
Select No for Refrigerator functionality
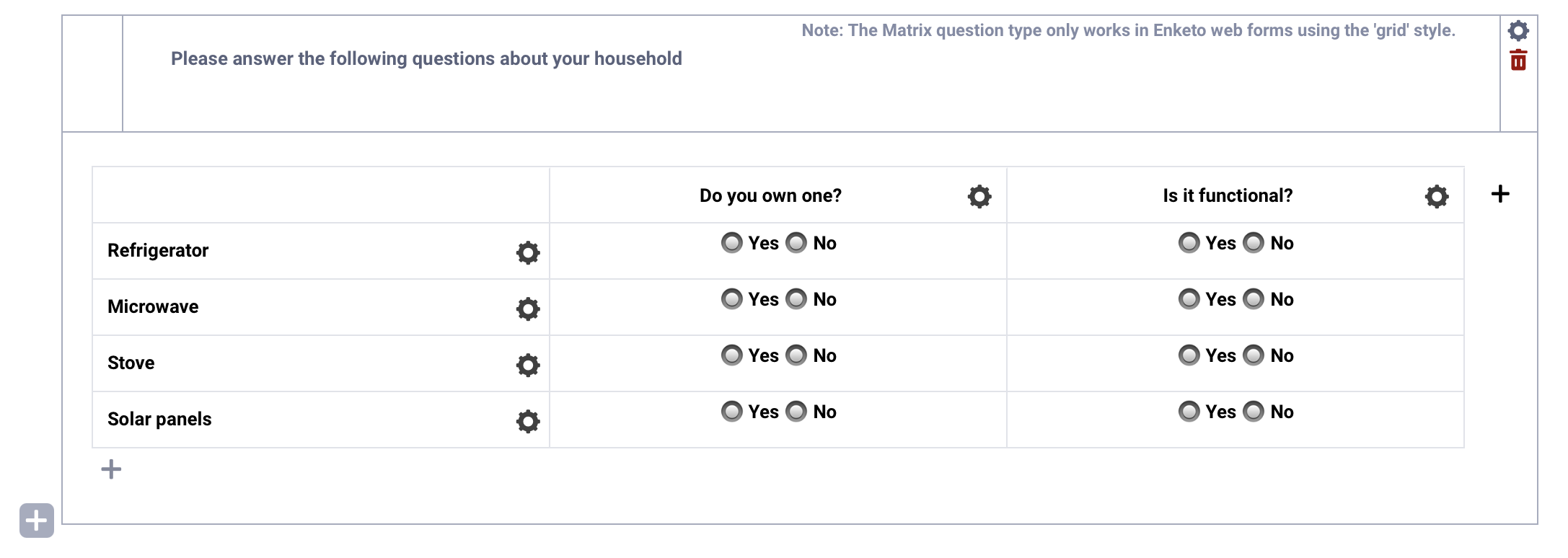1254,243
